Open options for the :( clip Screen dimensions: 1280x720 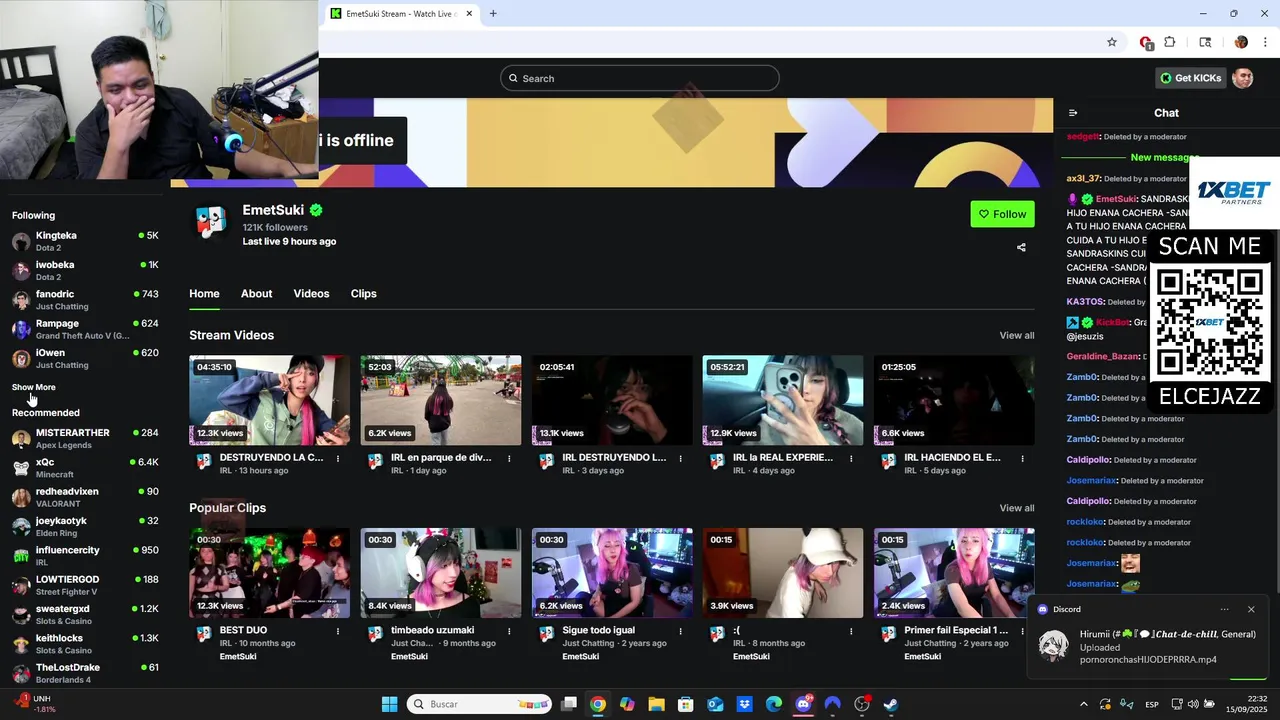coord(851,631)
